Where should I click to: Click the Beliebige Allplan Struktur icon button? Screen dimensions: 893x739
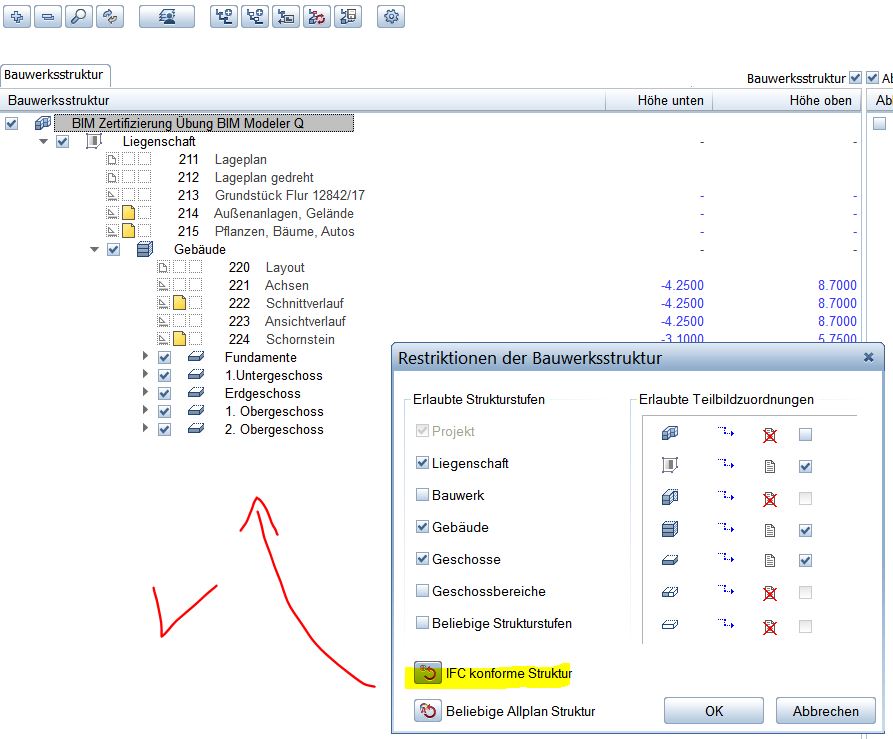click(x=428, y=711)
